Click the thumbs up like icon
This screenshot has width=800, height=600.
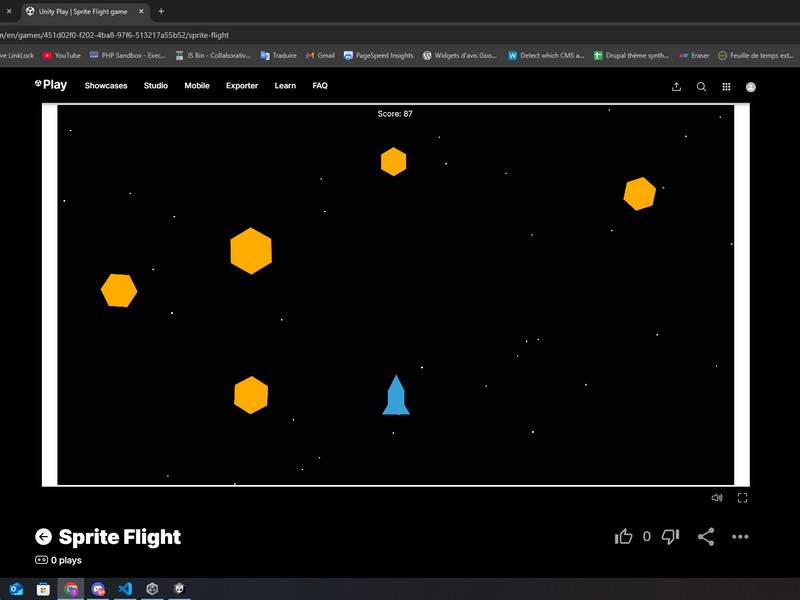624,537
